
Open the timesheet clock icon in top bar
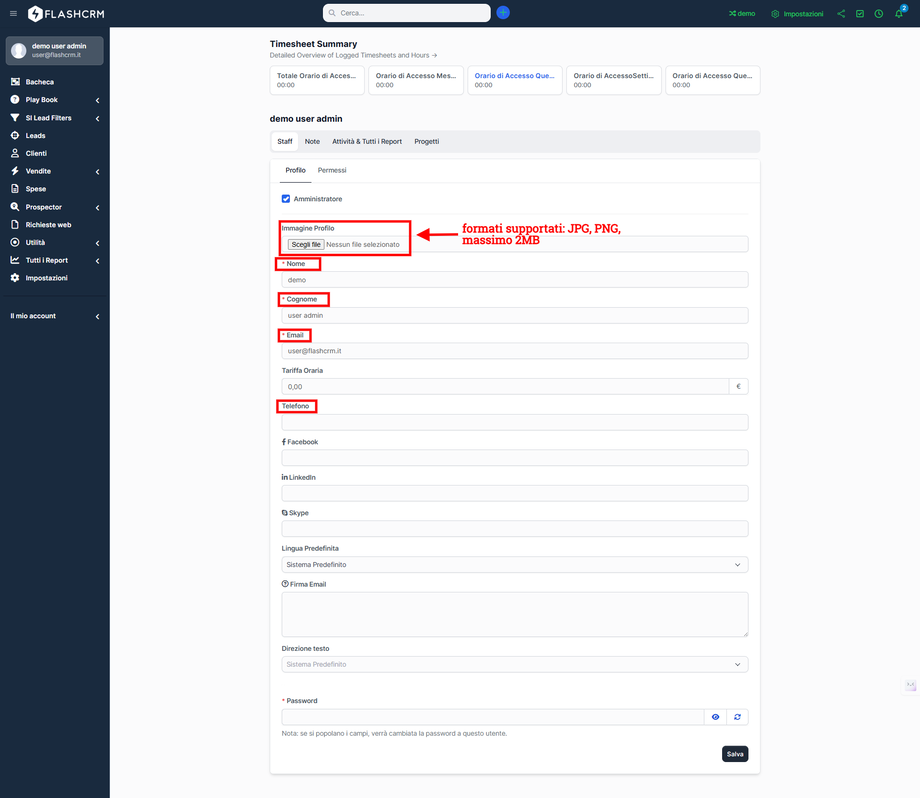click(878, 13)
